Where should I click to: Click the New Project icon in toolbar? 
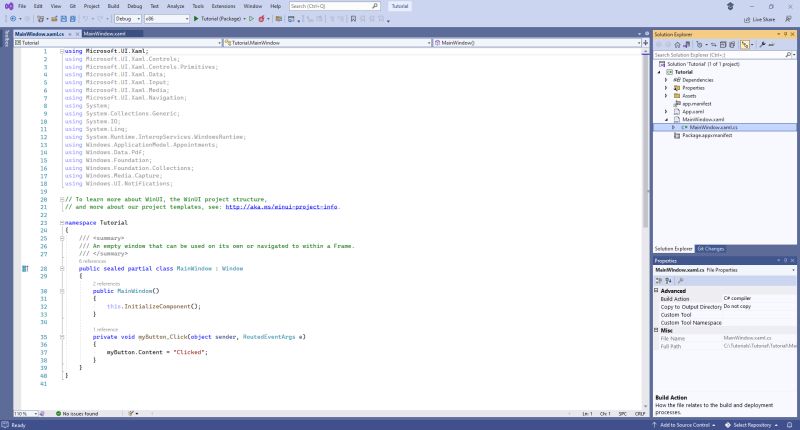(x=40, y=19)
